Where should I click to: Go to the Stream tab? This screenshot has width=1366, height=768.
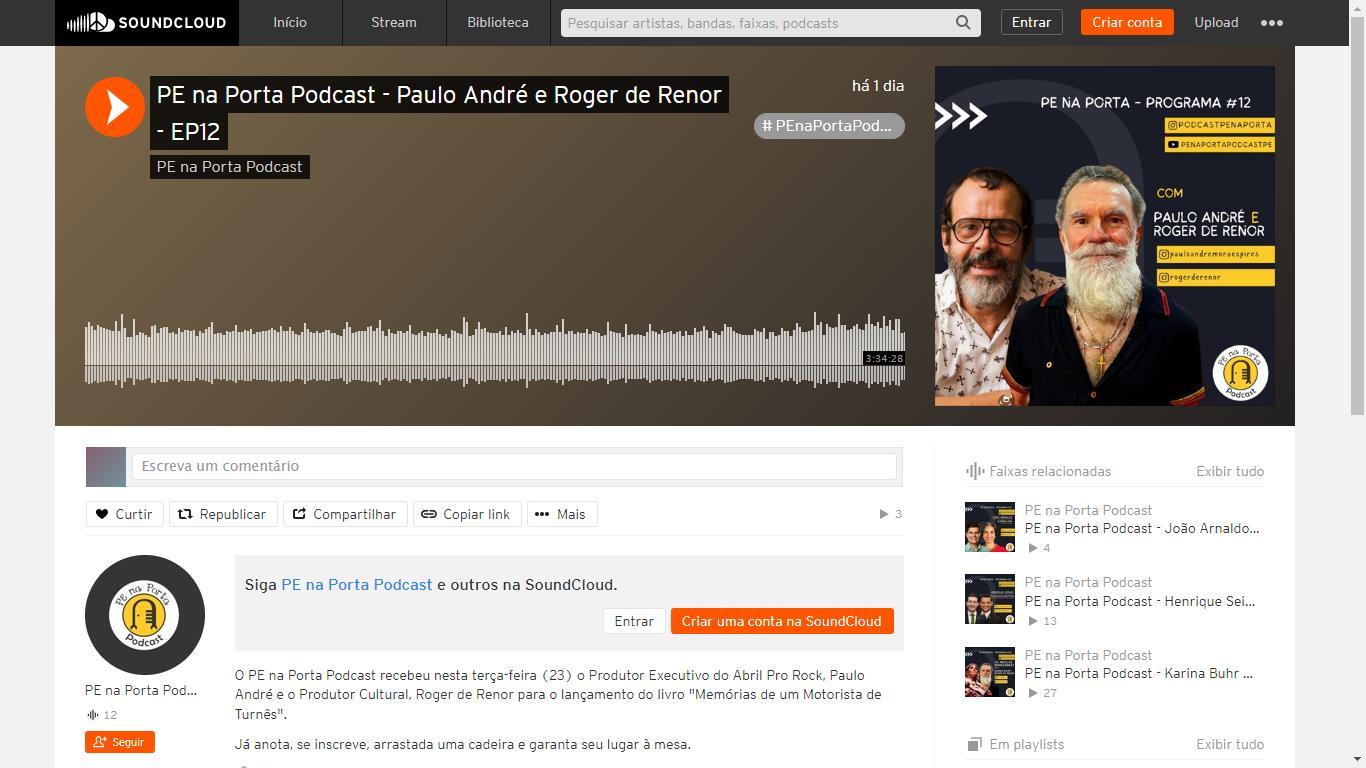tap(394, 22)
